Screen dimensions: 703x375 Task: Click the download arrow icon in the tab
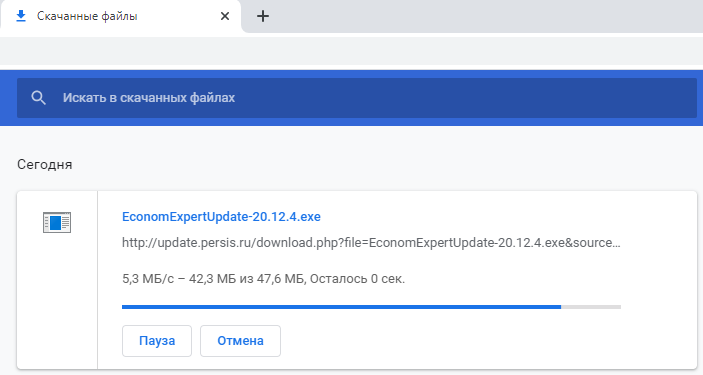[x=21, y=16]
